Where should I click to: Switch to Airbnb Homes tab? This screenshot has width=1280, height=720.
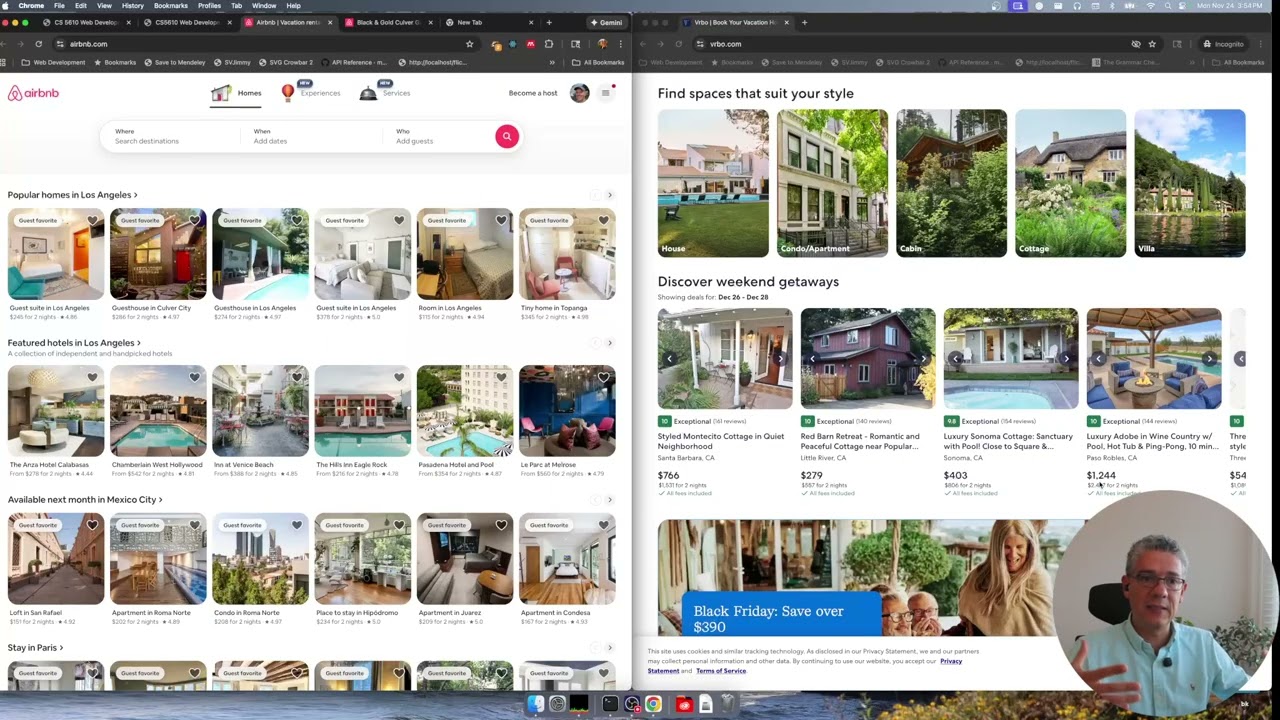(x=237, y=93)
